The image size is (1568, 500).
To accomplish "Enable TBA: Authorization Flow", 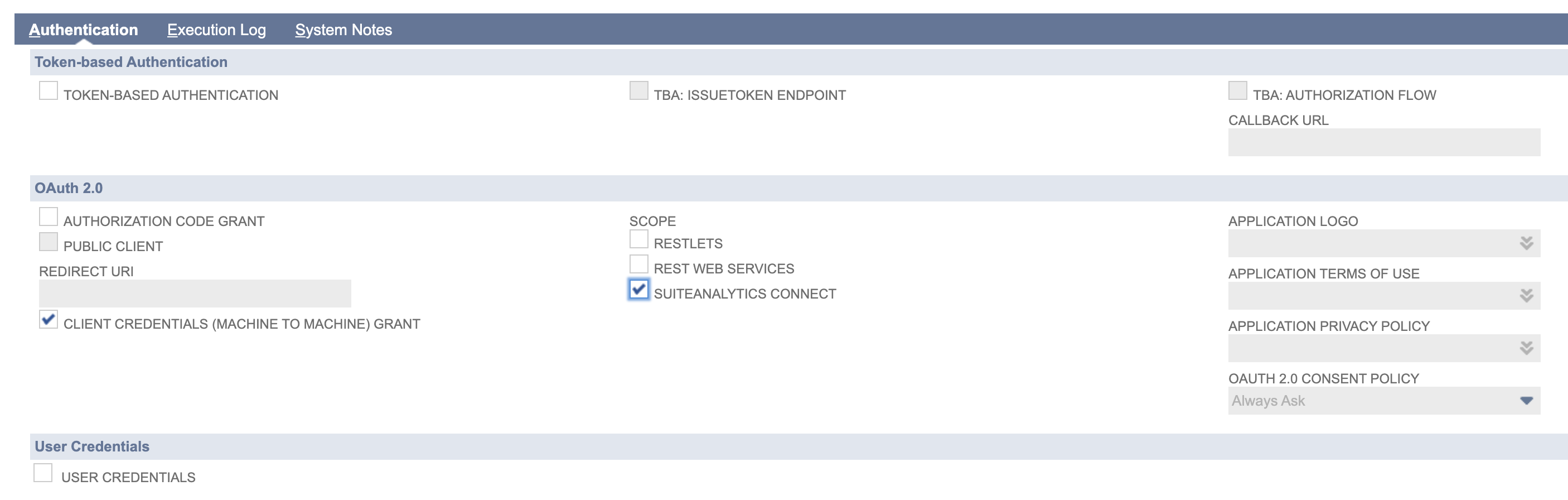I will (1237, 90).
